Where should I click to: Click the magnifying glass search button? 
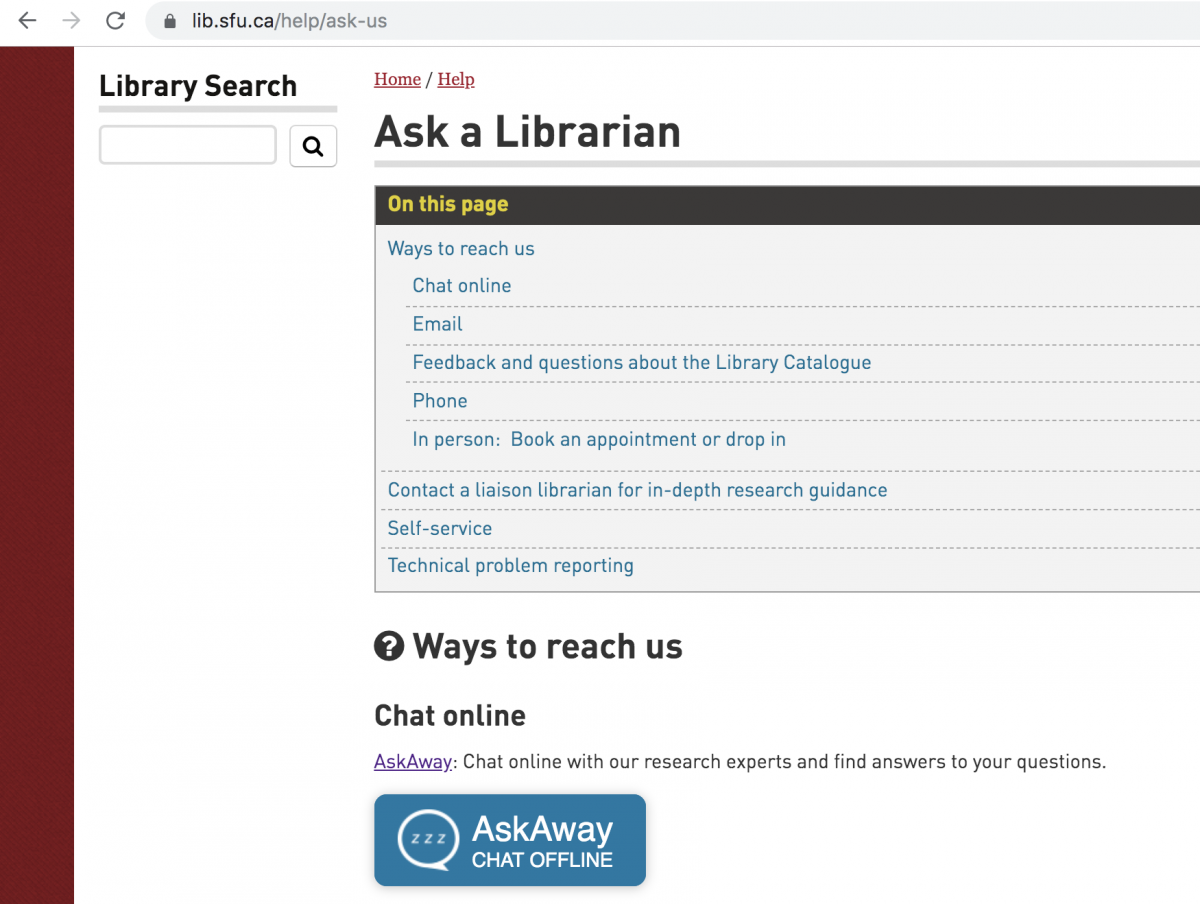click(313, 147)
